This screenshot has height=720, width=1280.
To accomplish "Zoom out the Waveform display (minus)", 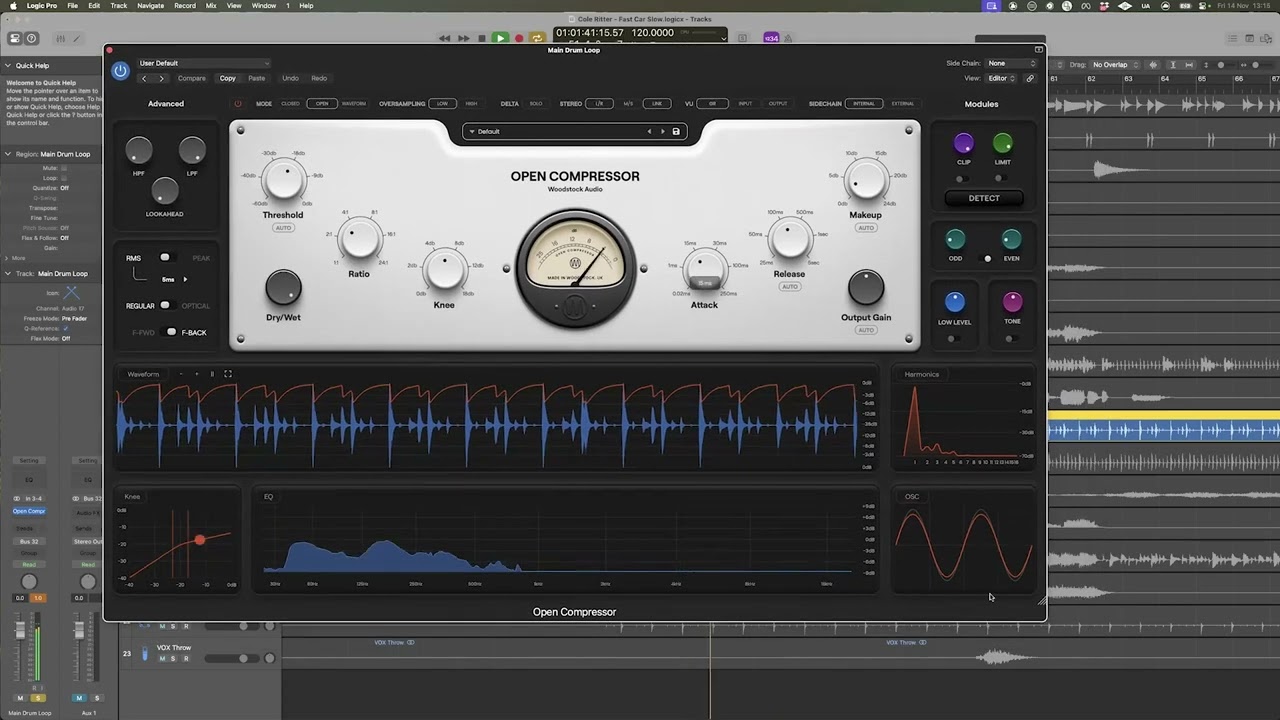I will (x=181, y=374).
